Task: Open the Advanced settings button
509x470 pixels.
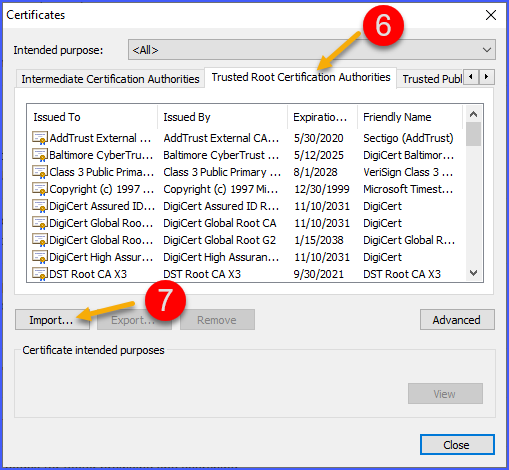Action: 457,320
